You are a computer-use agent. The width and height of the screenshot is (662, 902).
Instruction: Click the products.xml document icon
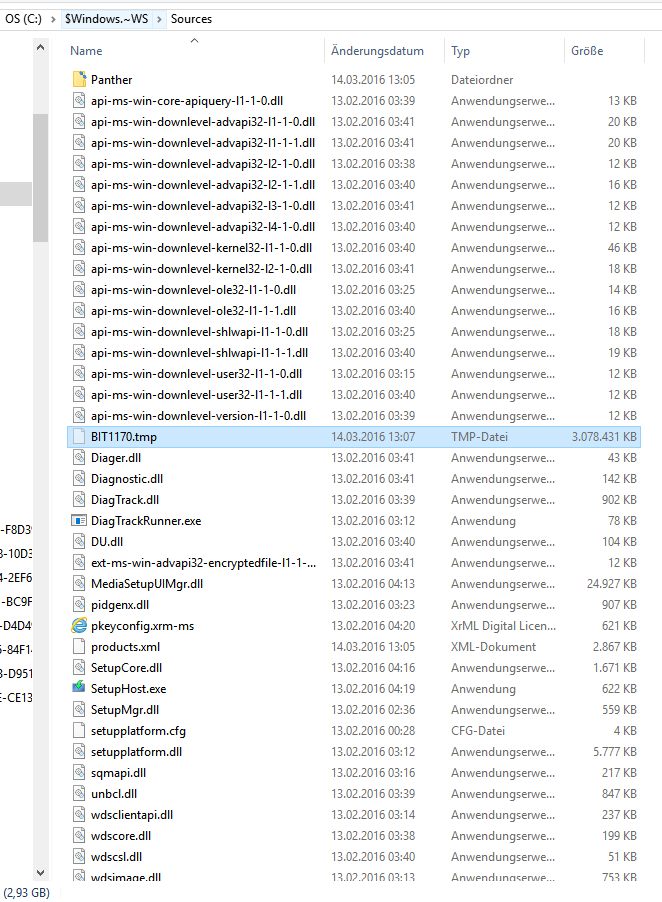pyautogui.click(x=79, y=647)
